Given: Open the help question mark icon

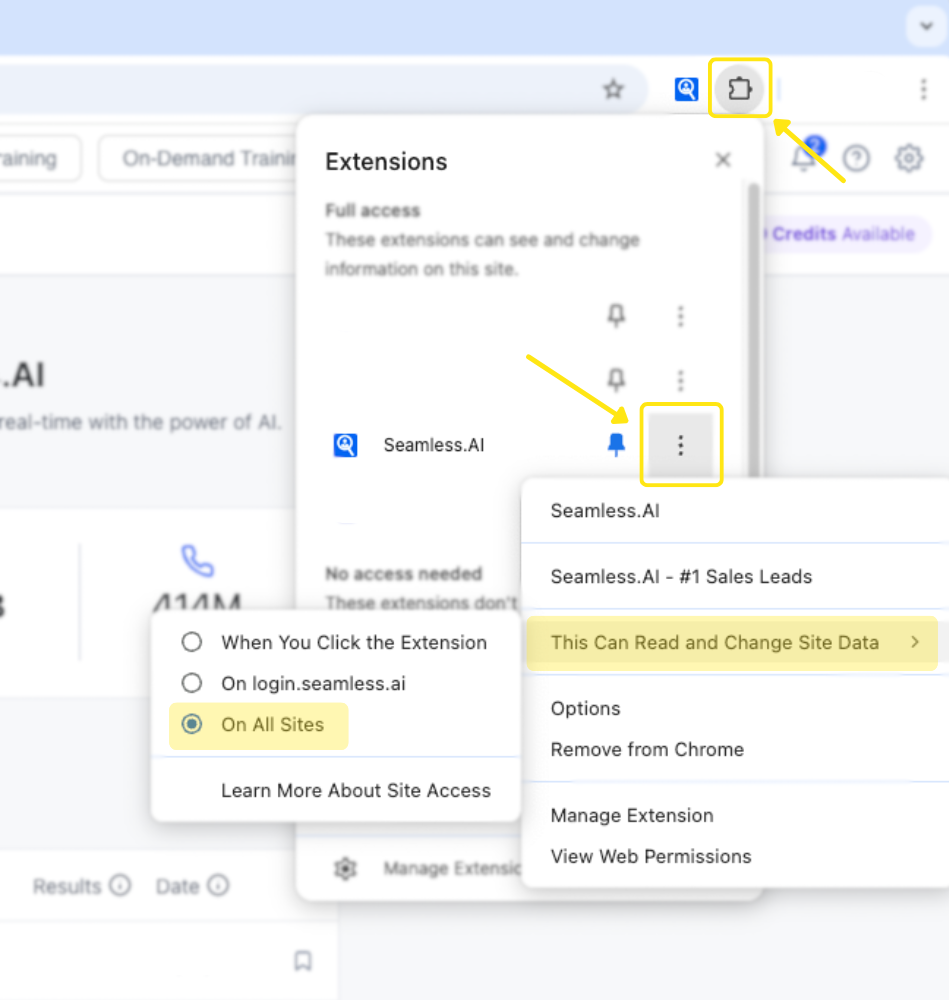Looking at the screenshot, I should click(x=857, y=158).
